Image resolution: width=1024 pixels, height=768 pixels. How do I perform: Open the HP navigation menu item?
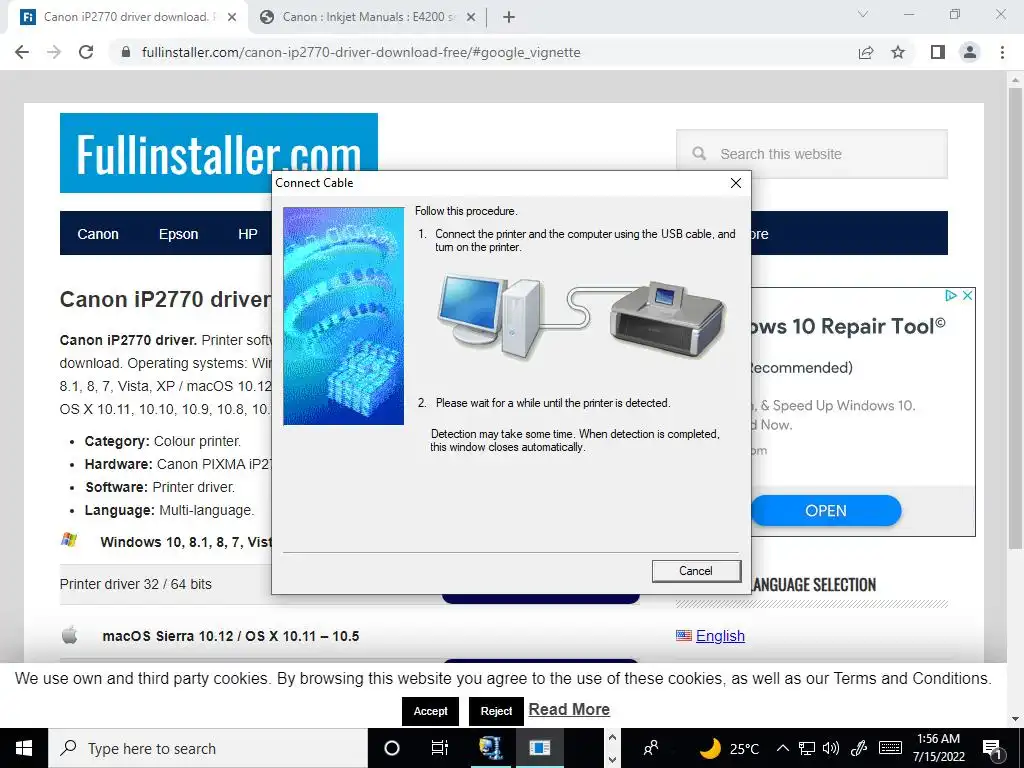(x=248, y=234)
